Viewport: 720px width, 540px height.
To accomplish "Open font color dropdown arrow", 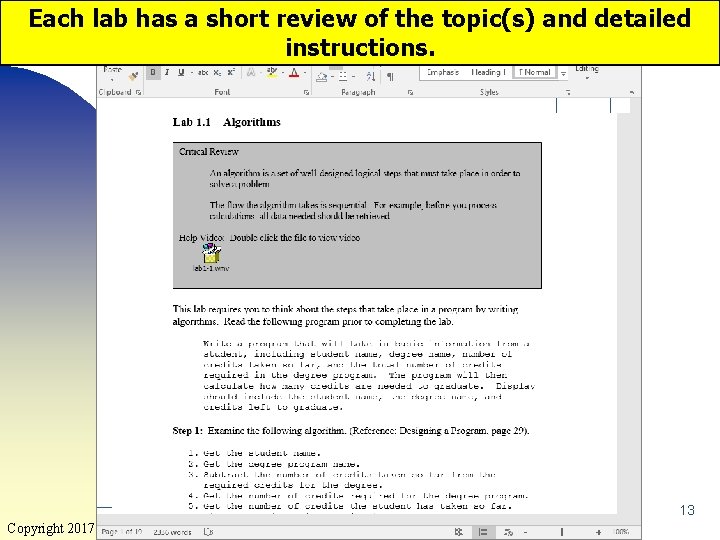I will (305, 73).
